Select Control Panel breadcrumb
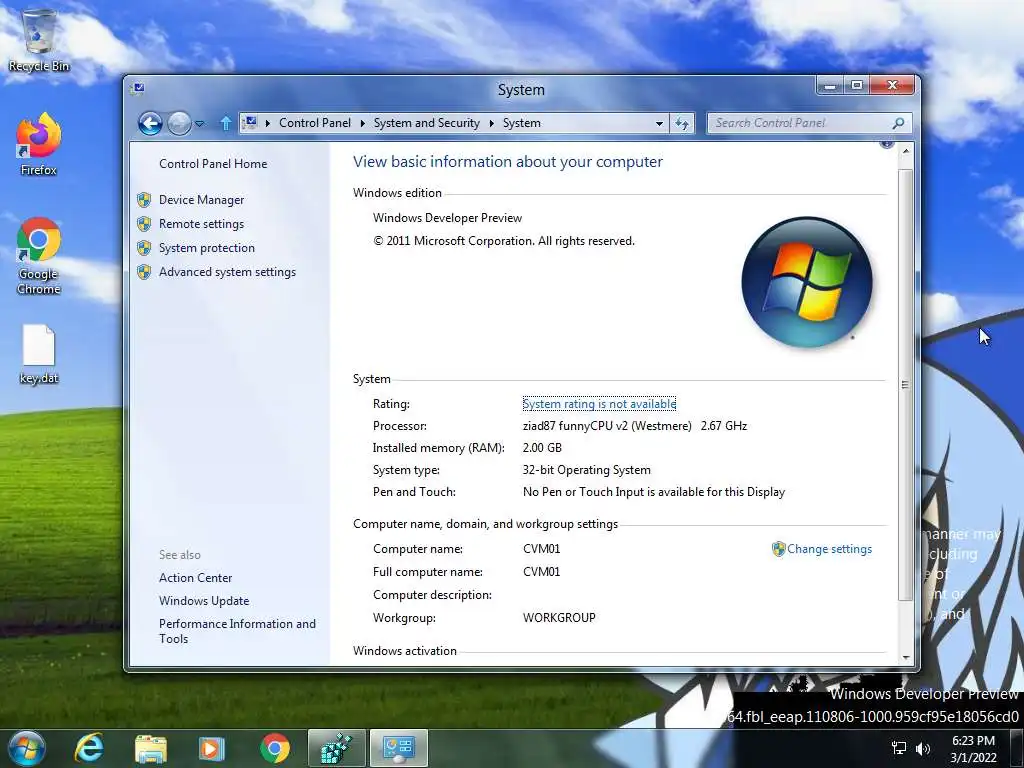 pos(315,123)
